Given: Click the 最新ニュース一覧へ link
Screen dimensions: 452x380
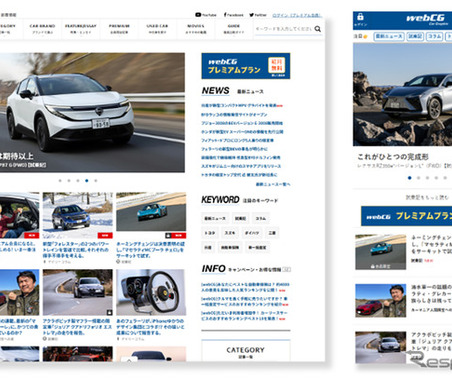Looking at the screenshot, I should (273, 184).
